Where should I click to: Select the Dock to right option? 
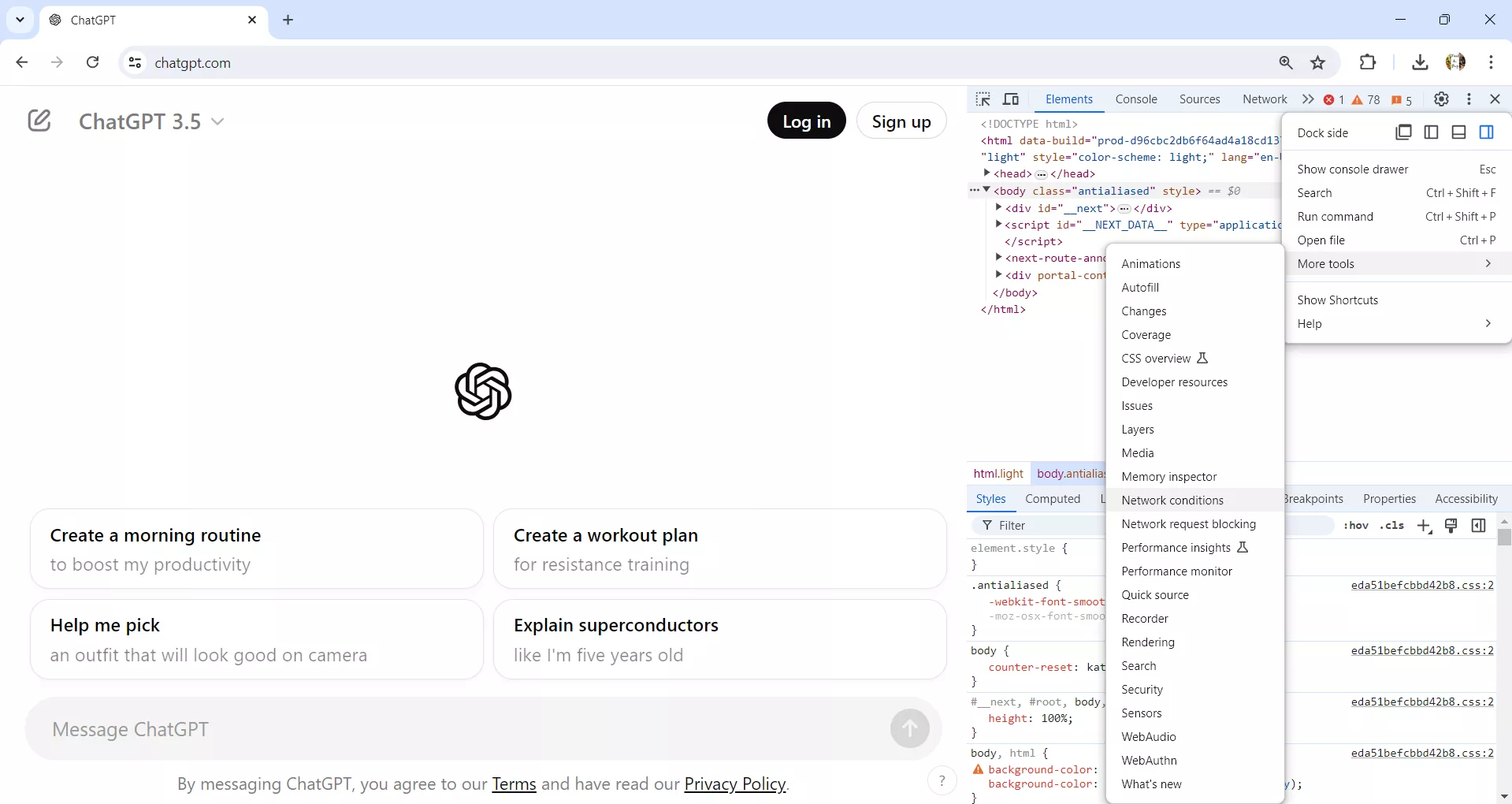1488,132
